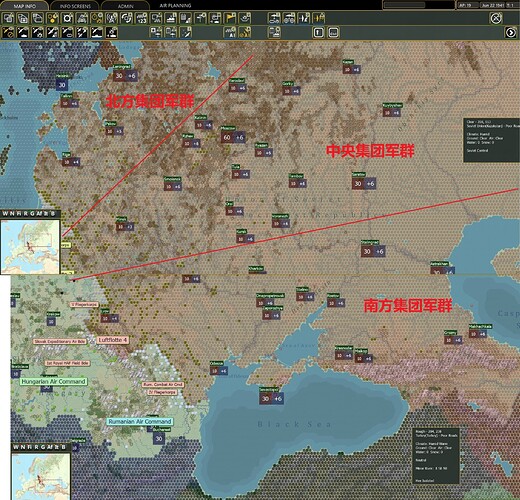Toggle the first map-mode icon in second toolbar row

tap(8, 33)
